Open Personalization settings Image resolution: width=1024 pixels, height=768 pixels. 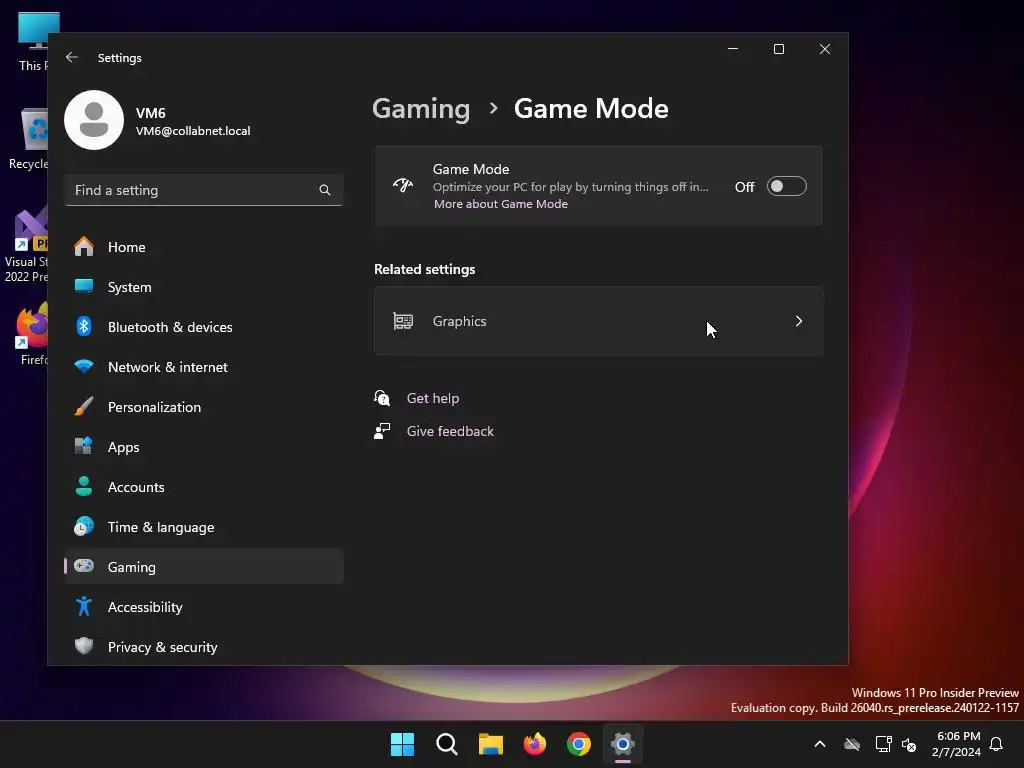(204, 407)
